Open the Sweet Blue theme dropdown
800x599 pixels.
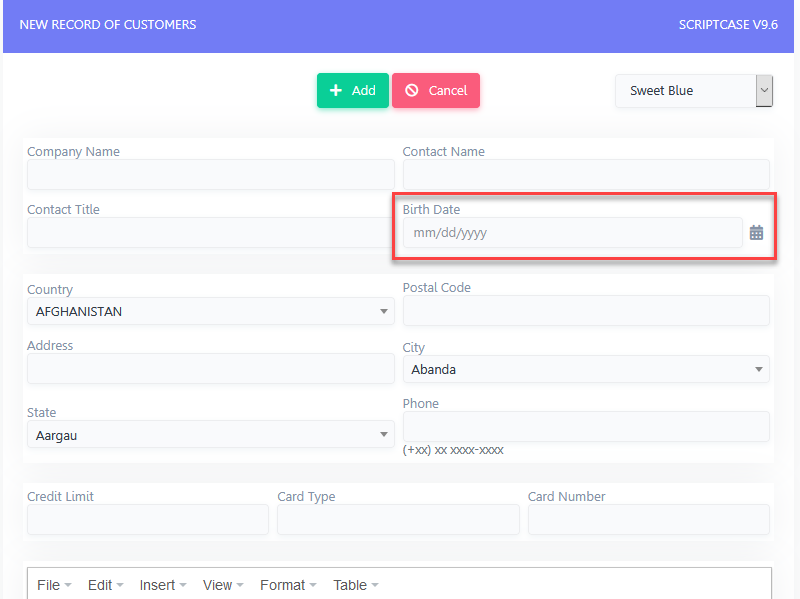pyautogui.click(x=694, y=91)
